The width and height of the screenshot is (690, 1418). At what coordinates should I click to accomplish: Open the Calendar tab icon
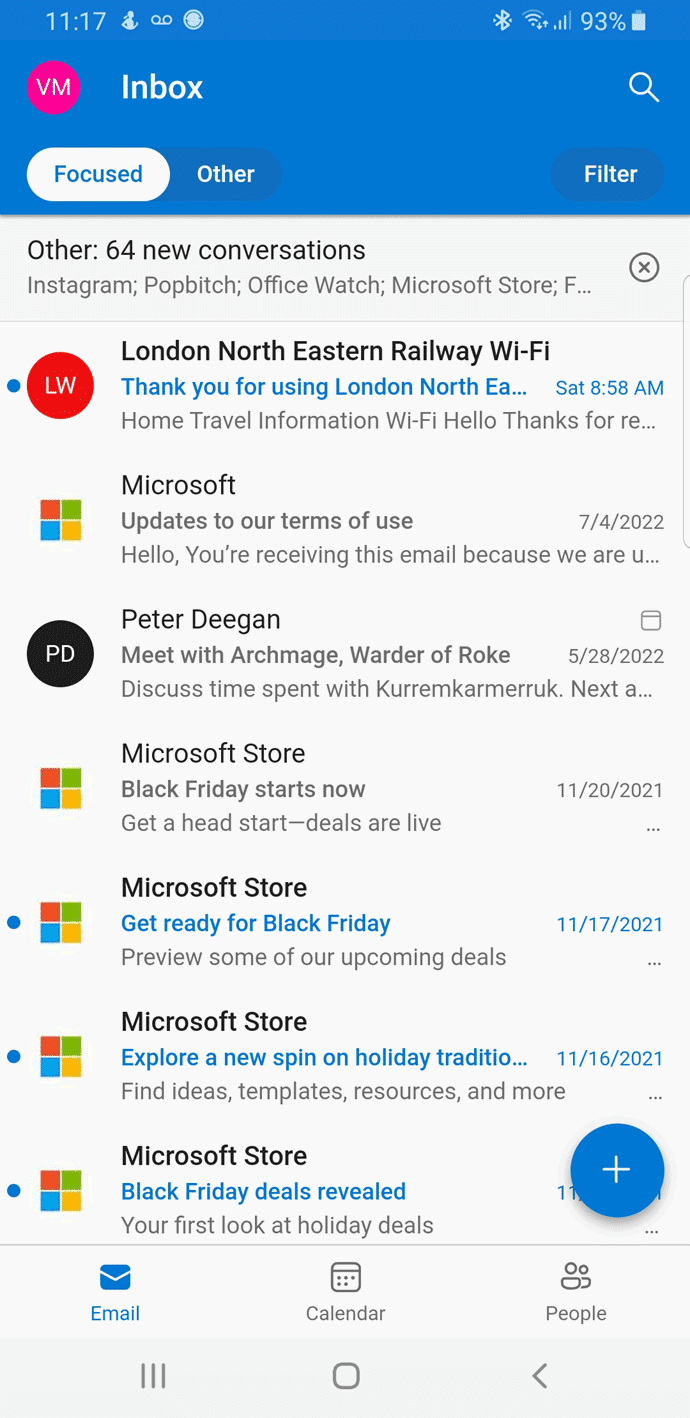pos(345,1277)
